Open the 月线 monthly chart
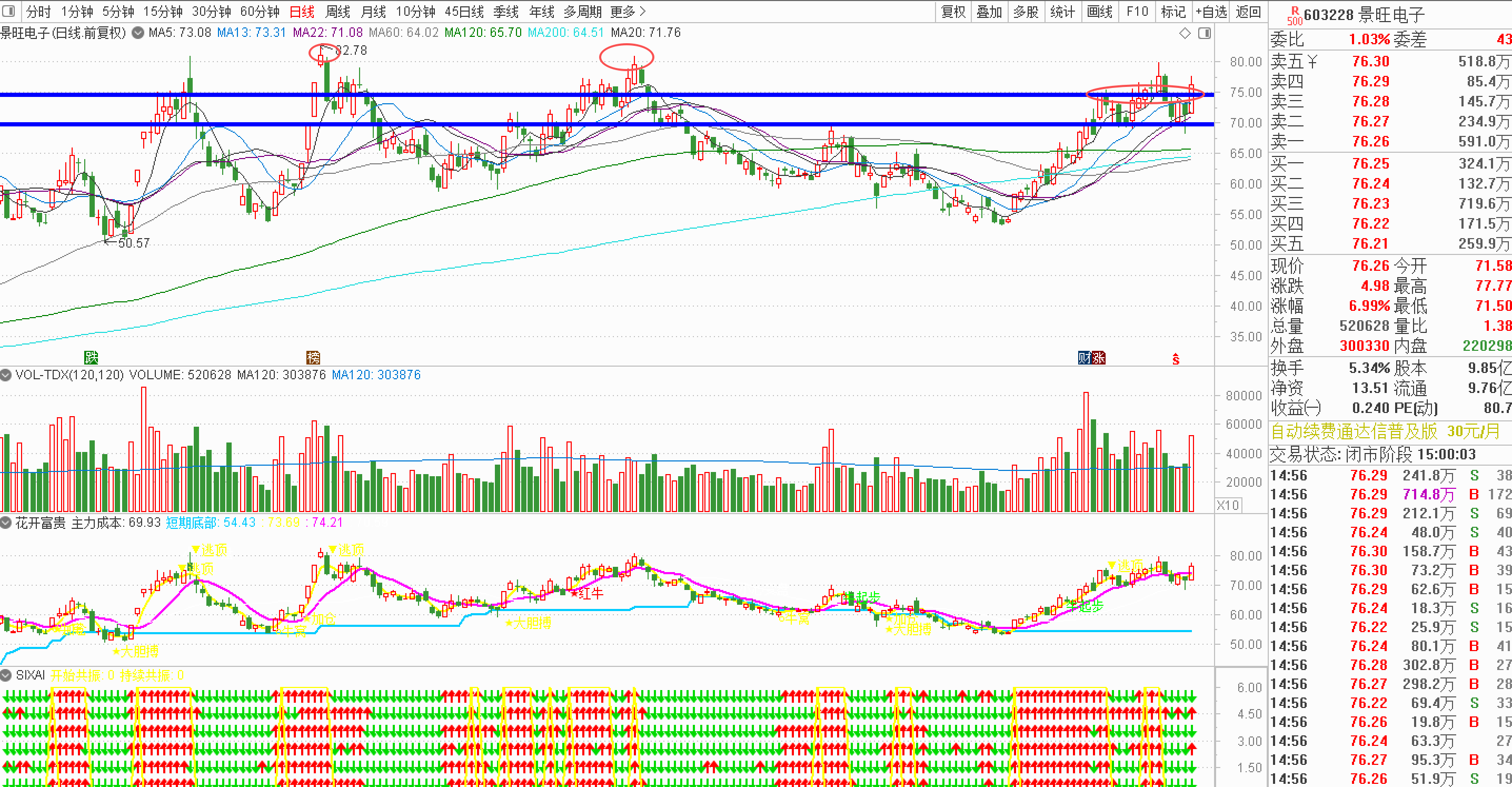 coord(373,12)
